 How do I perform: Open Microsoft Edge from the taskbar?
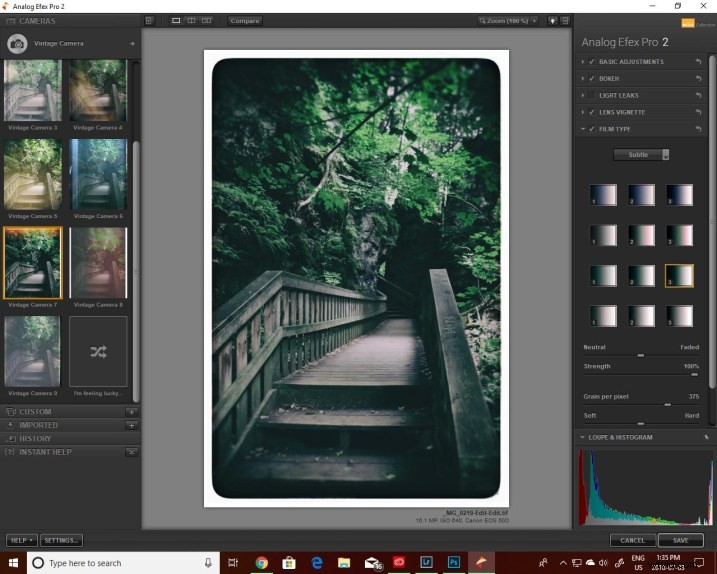tap(316, 563)
